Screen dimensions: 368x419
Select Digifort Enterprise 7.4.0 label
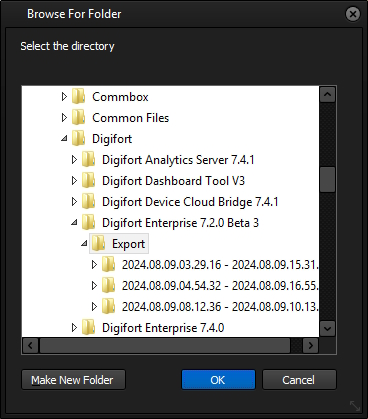pos(163,328)
